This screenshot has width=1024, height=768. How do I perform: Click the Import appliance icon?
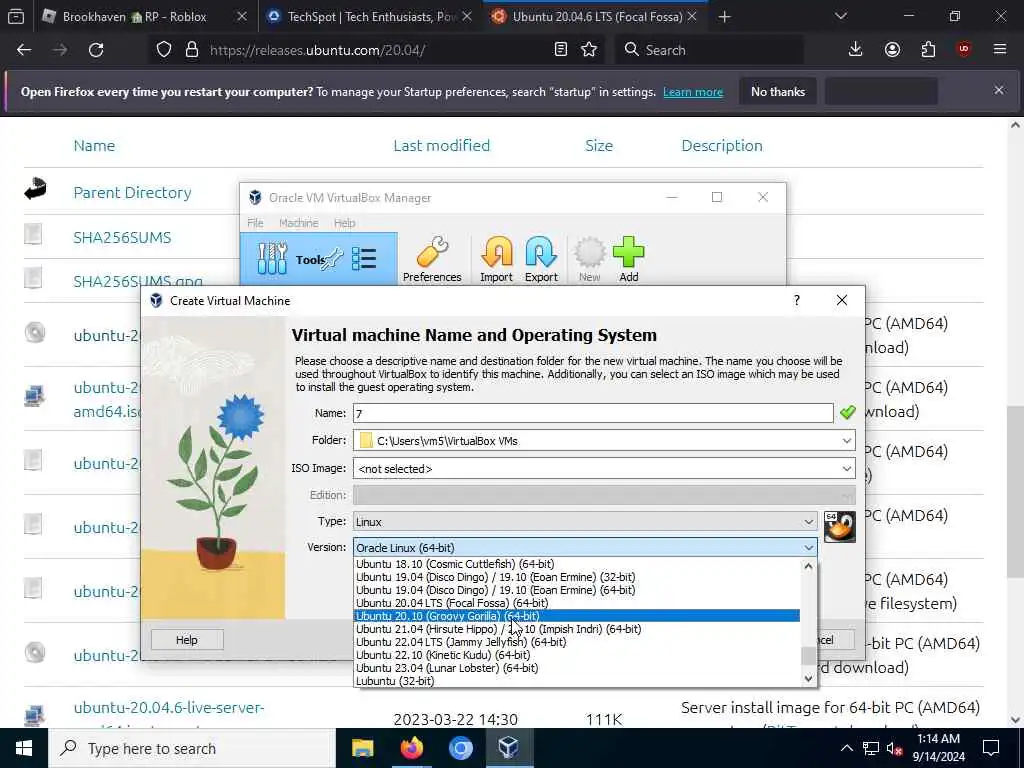(496, 259)
